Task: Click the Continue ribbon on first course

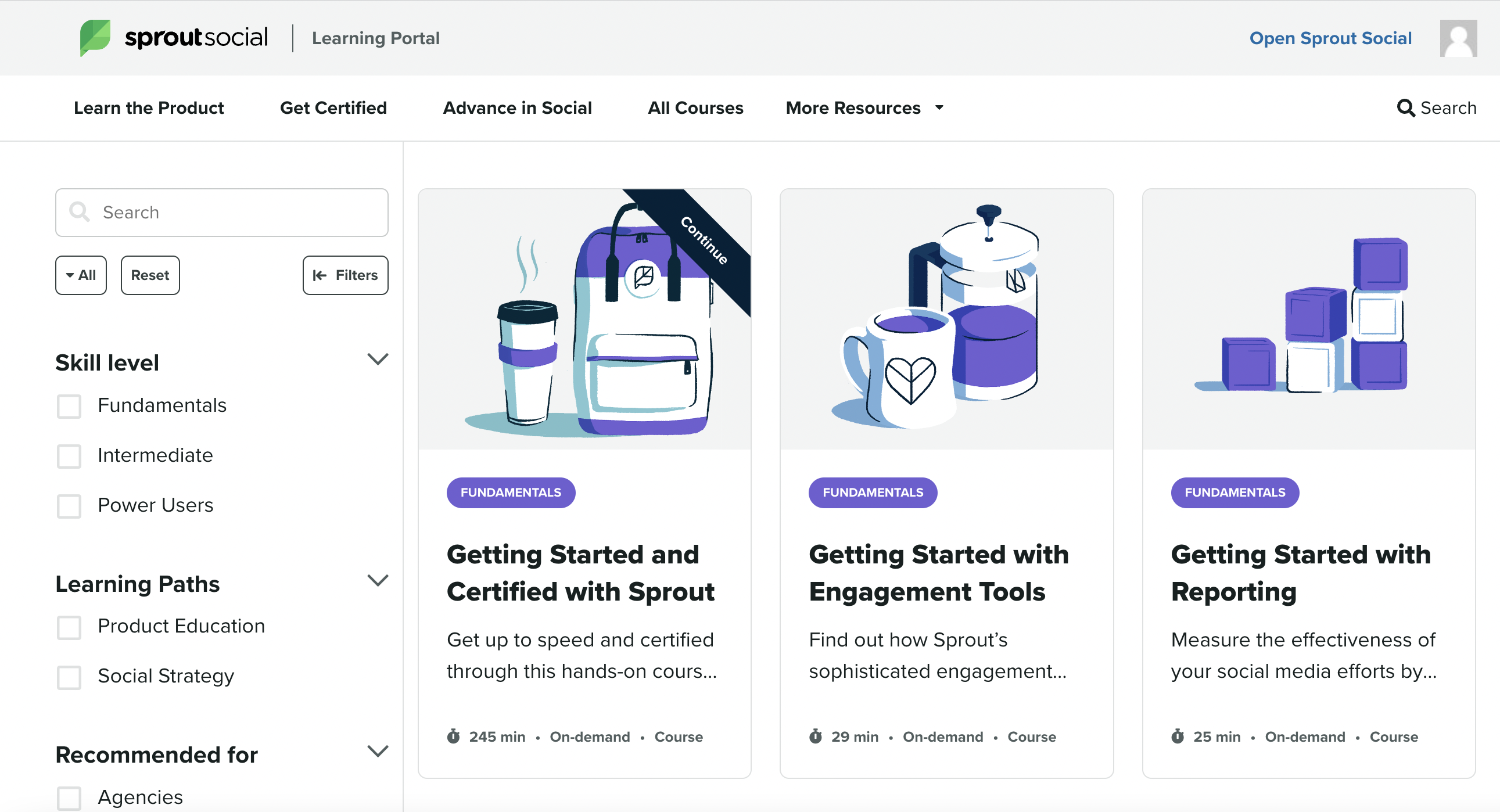Action: [704, 241]
